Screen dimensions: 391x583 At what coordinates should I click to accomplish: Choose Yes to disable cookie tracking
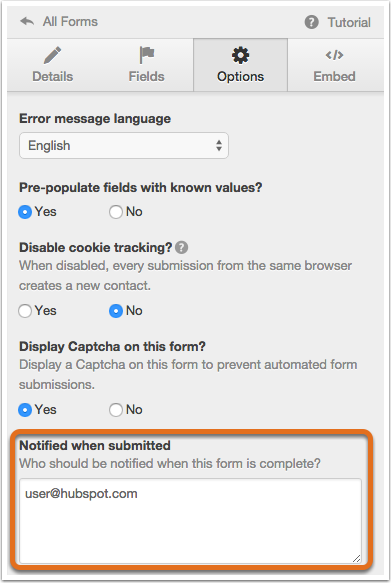coord(25,311)
